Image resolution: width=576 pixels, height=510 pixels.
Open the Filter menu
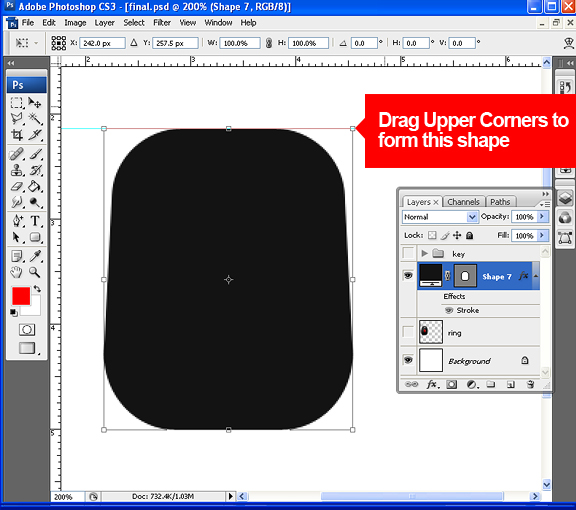tap(162, 23)
